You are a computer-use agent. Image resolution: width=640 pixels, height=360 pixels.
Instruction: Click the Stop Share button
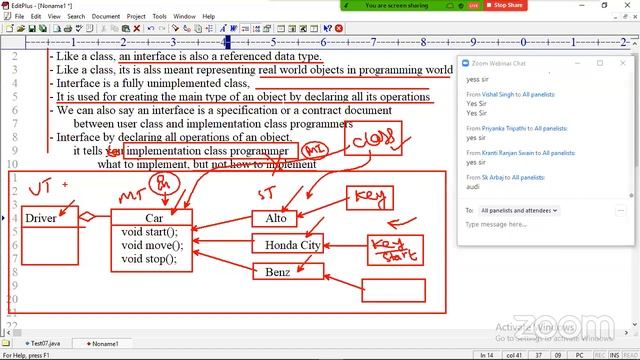pyautogui.click(x=505, y=5)
